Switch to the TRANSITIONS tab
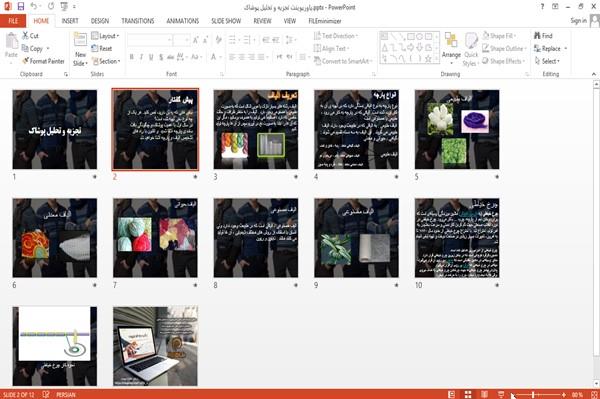The width and height of the screenshot is (600, 399). tap(138, 21)
